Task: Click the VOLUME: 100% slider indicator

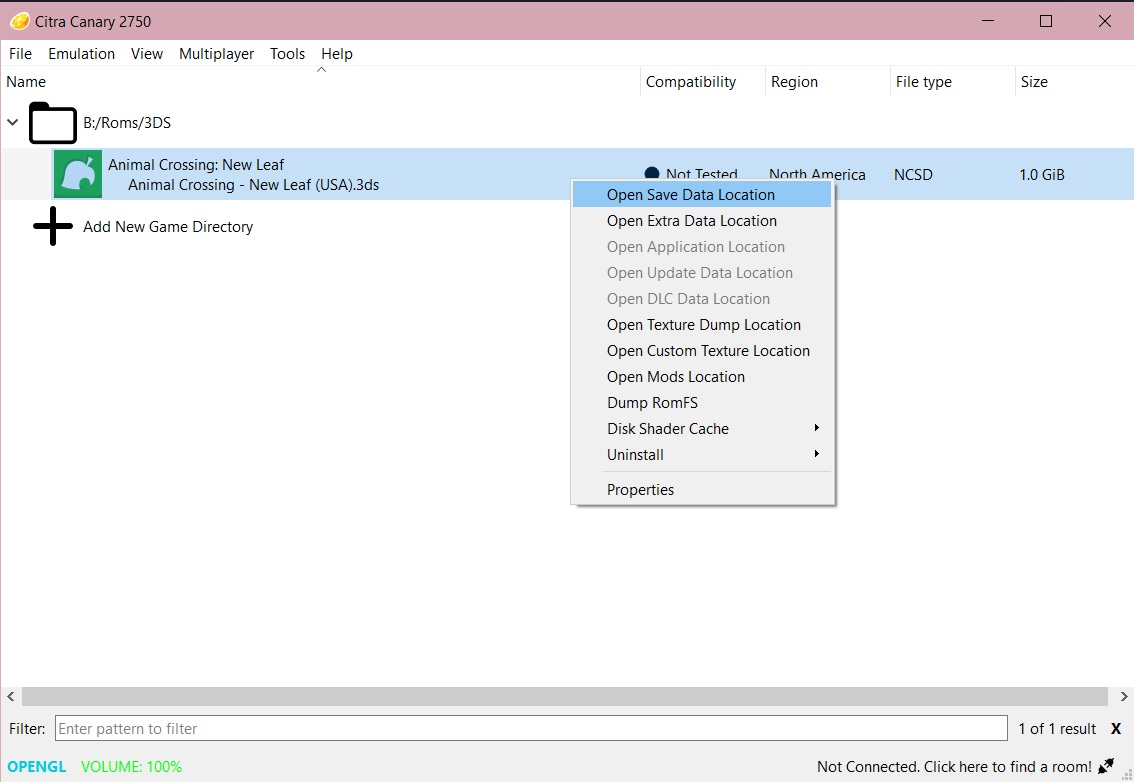Action: pyautogui.click(x=131, y=767)
